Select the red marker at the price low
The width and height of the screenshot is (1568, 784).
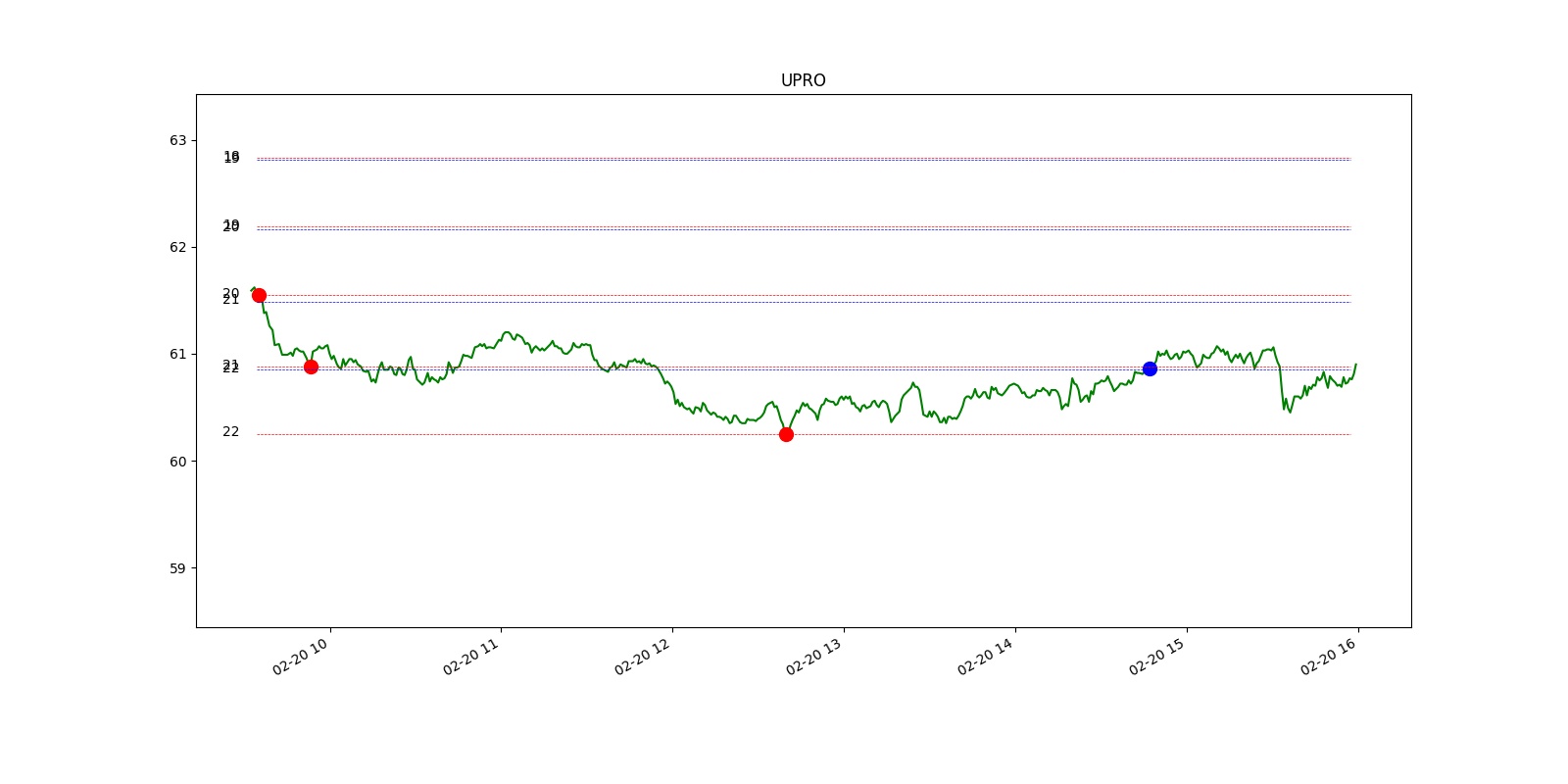[786, 434]
